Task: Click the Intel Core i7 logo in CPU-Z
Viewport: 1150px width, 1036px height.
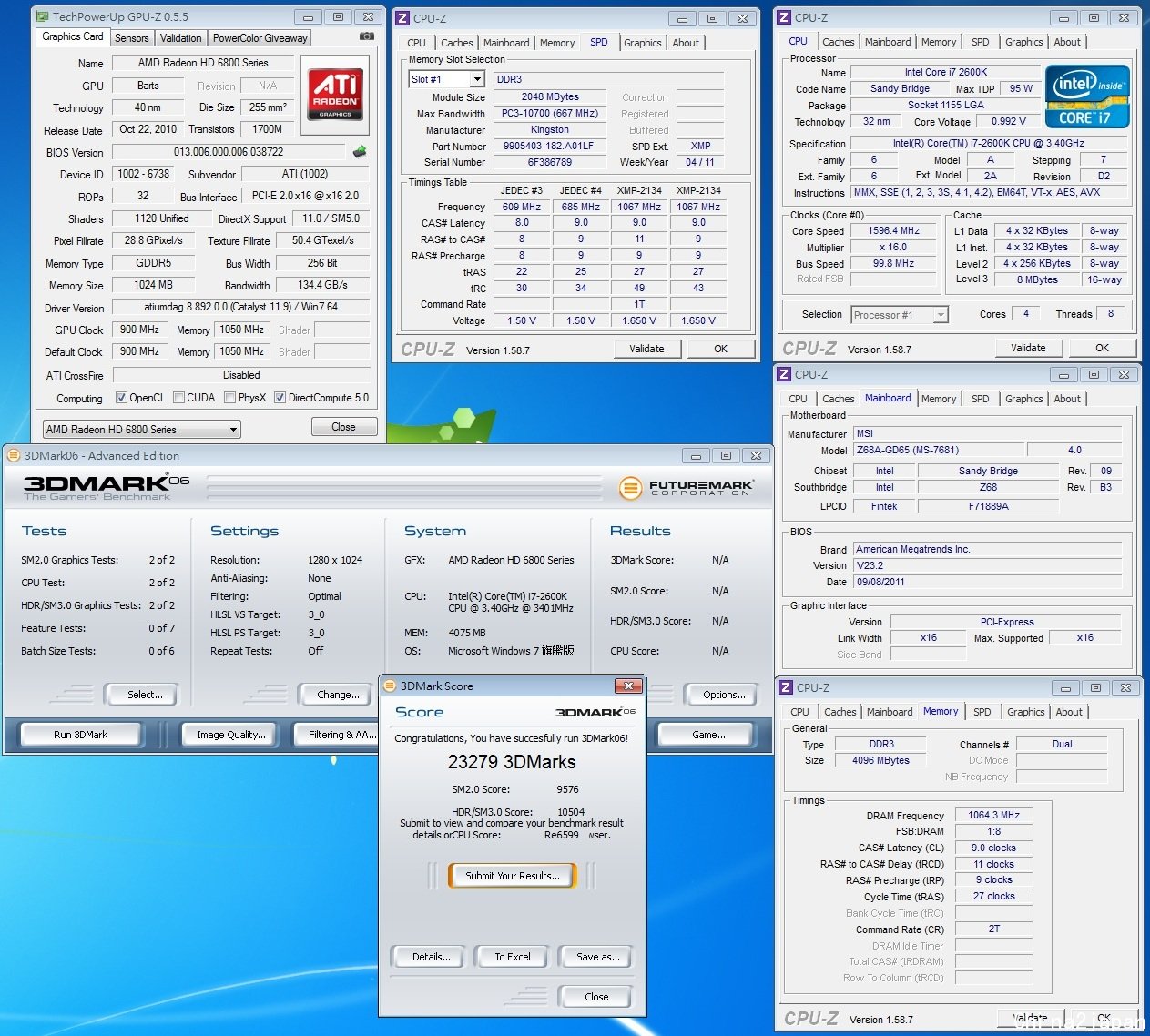Action: pyautogui.click(x=1087, y=96)
